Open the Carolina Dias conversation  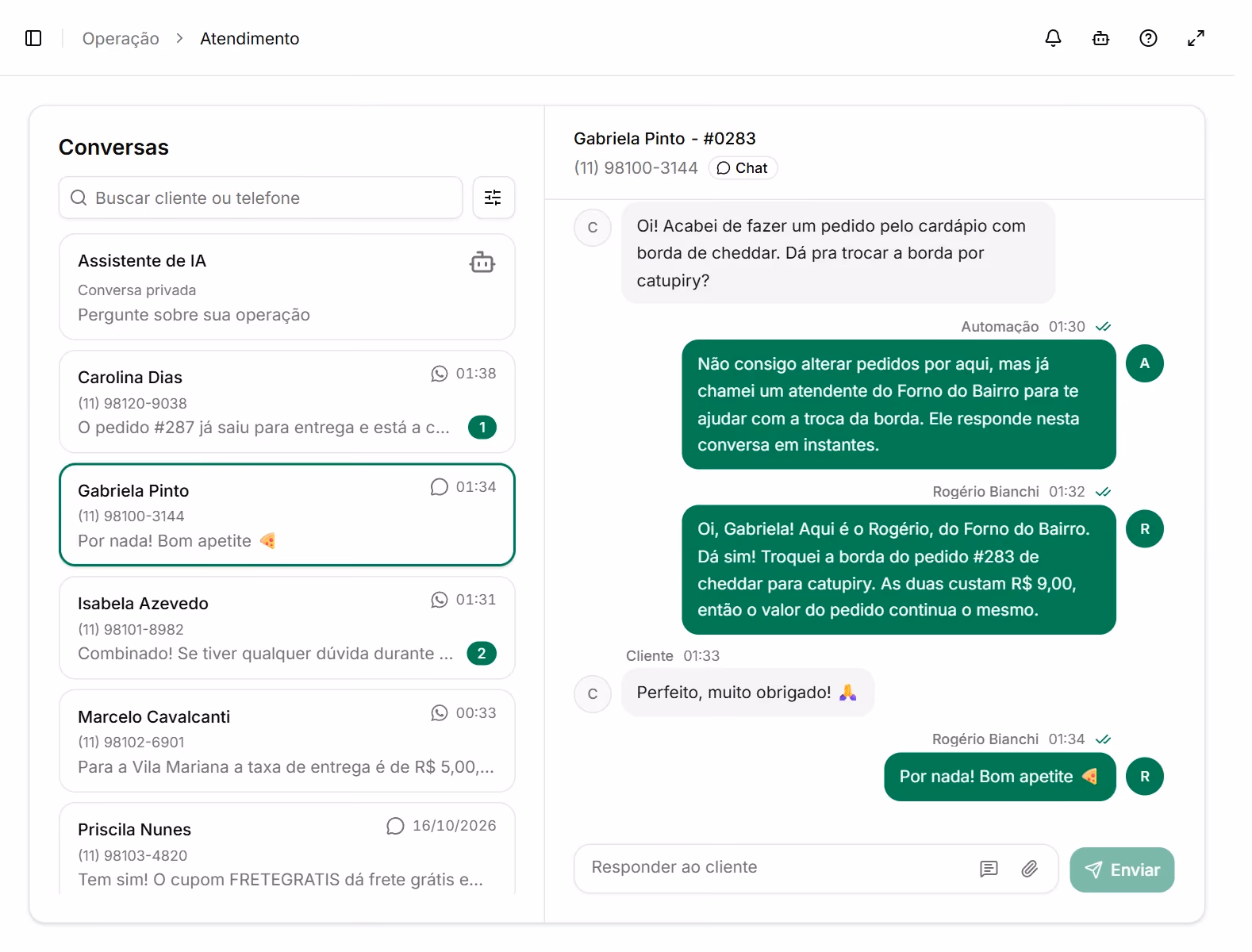pyautogui.click(x=287, y=402)
